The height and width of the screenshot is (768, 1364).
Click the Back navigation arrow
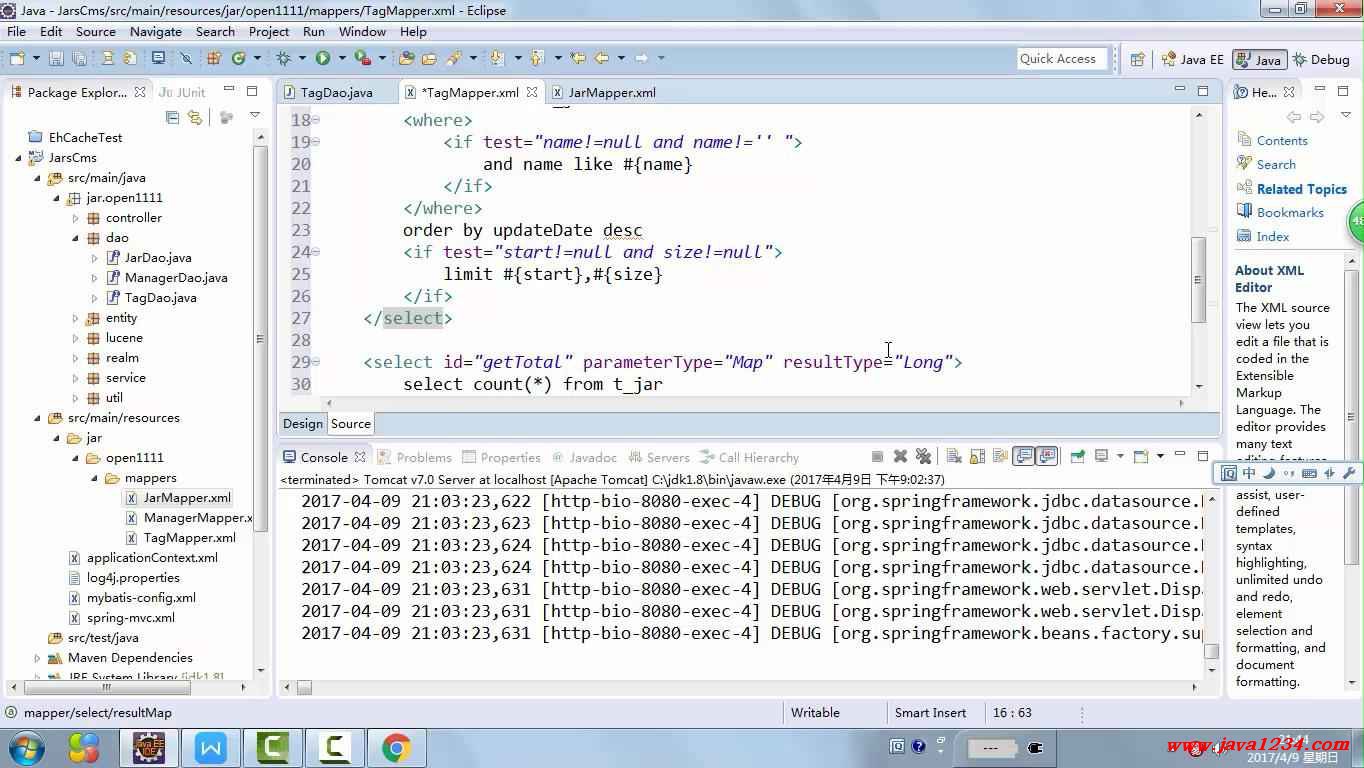(602, 58)
